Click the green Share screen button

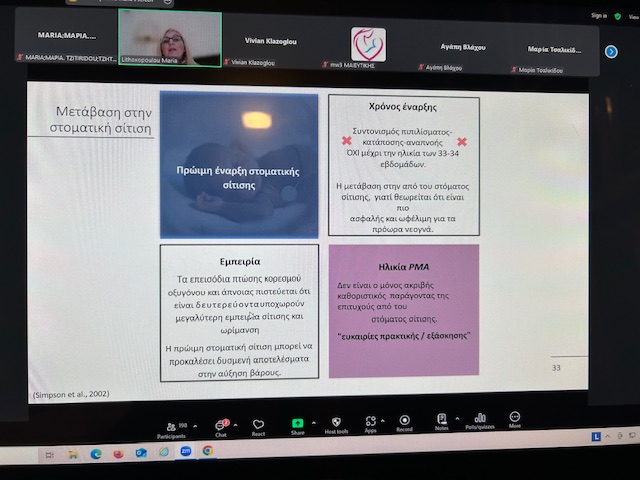297,425
